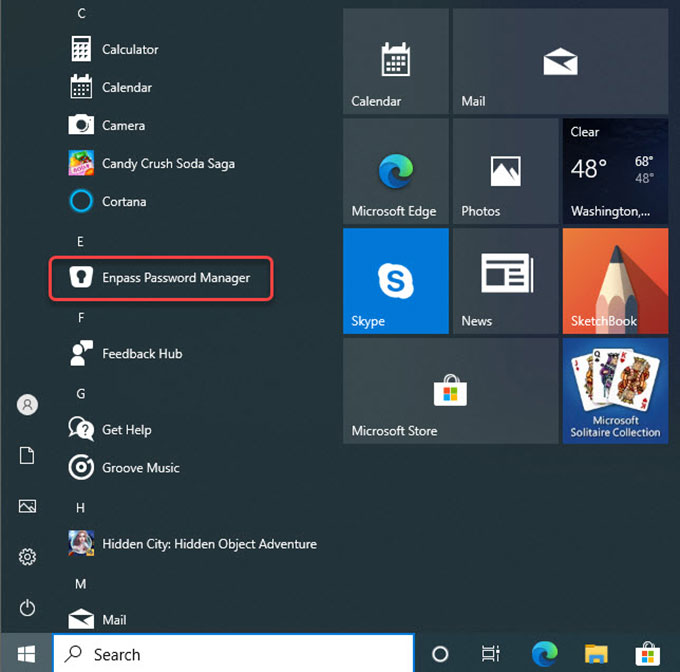680x672 pixels.
Task: Click the letter M section header
Action: pyautogui.click(x=81, y=584)
